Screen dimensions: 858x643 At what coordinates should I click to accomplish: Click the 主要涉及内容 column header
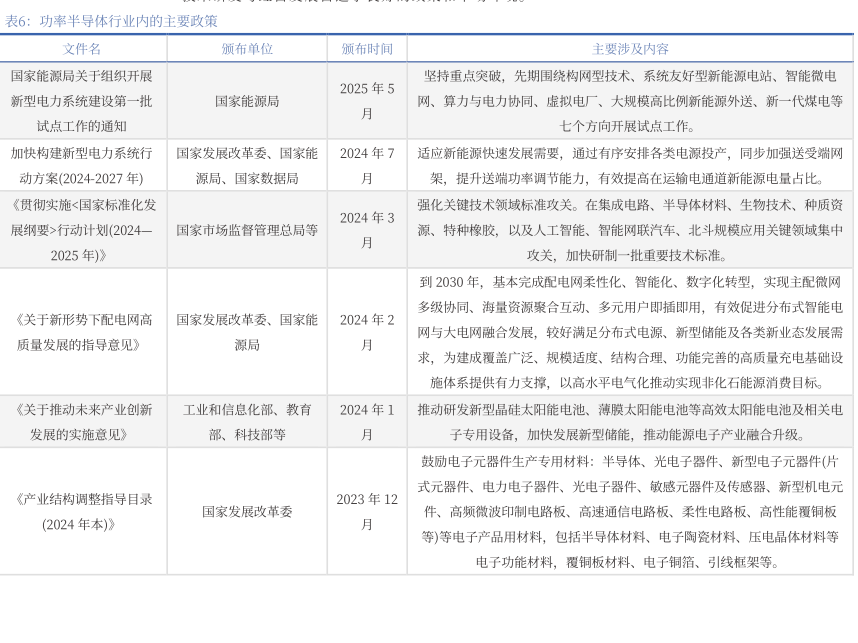pos(630,49)
